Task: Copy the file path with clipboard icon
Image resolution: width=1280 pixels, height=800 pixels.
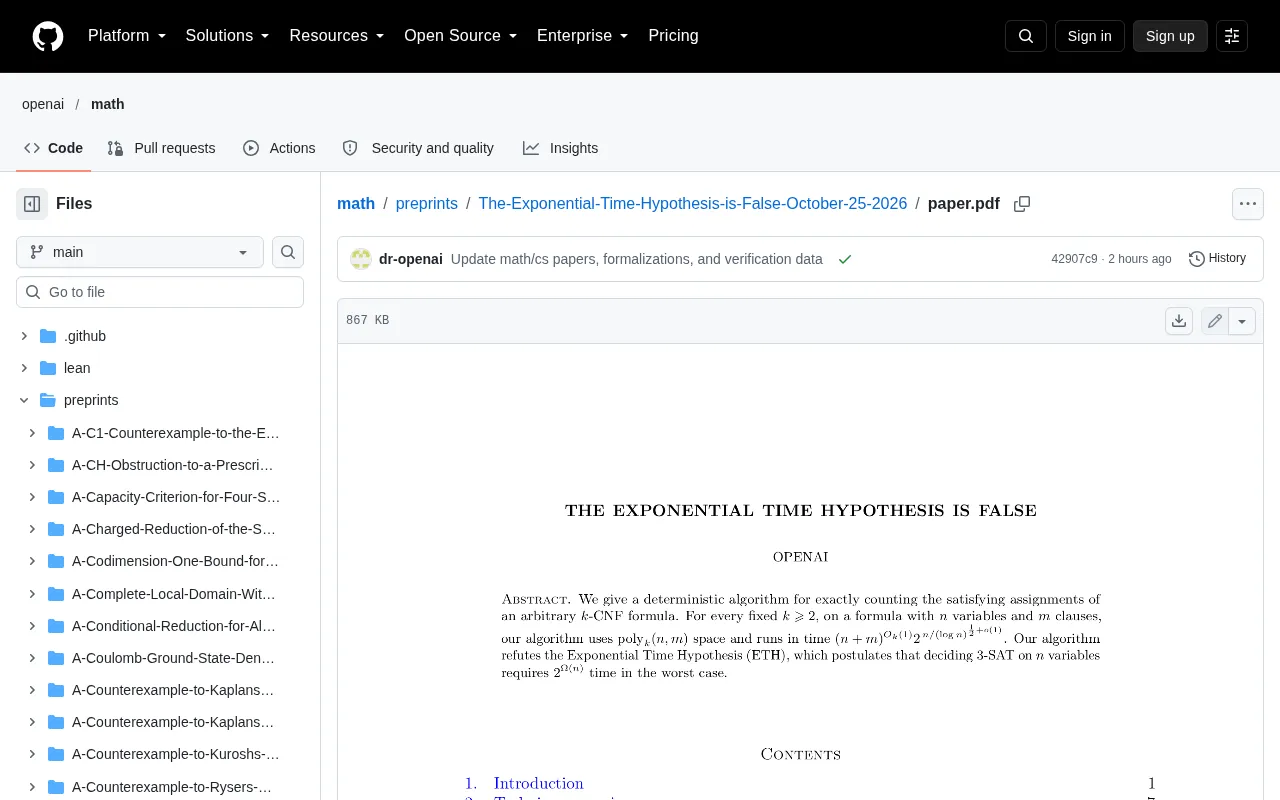Action: pos(1022,204)
